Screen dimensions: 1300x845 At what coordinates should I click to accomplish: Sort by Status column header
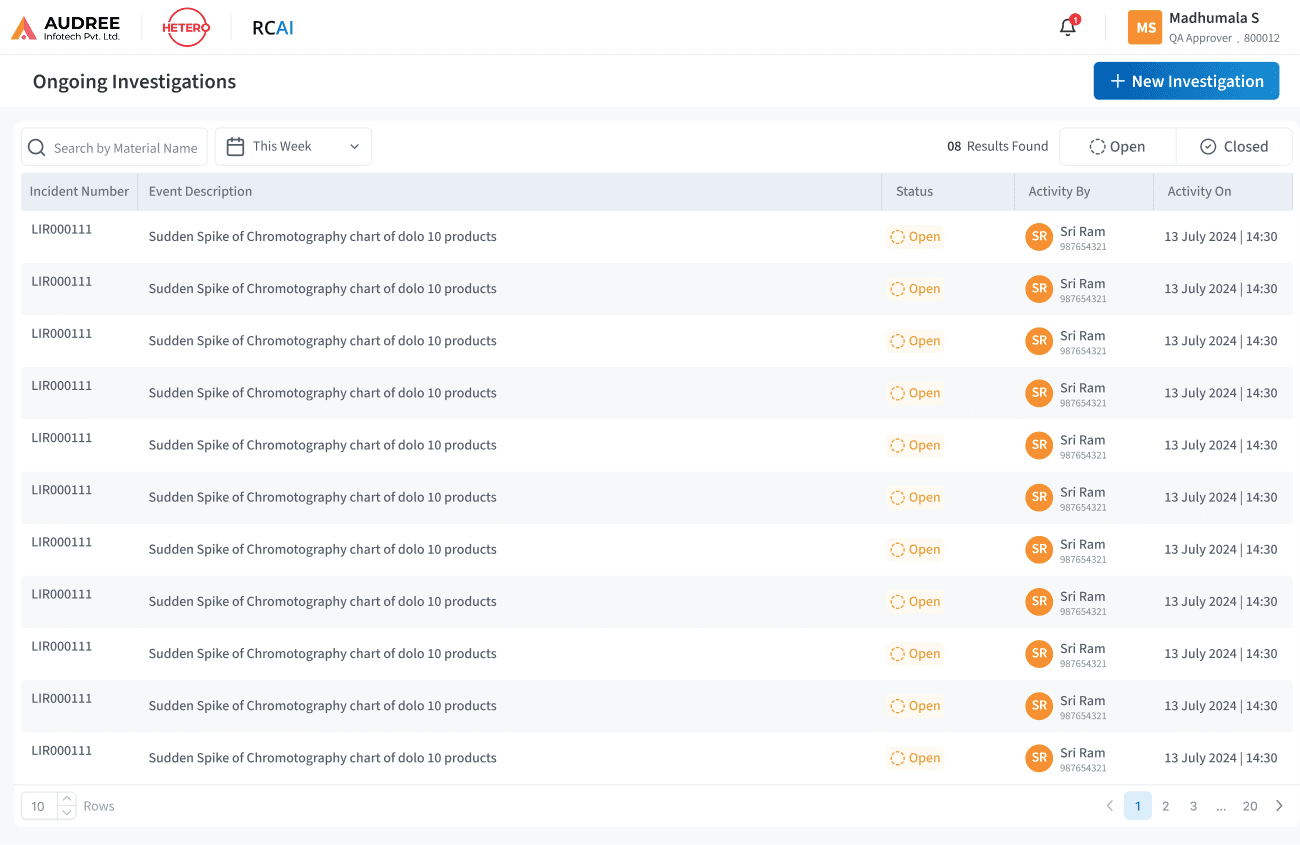coord(947,192)
